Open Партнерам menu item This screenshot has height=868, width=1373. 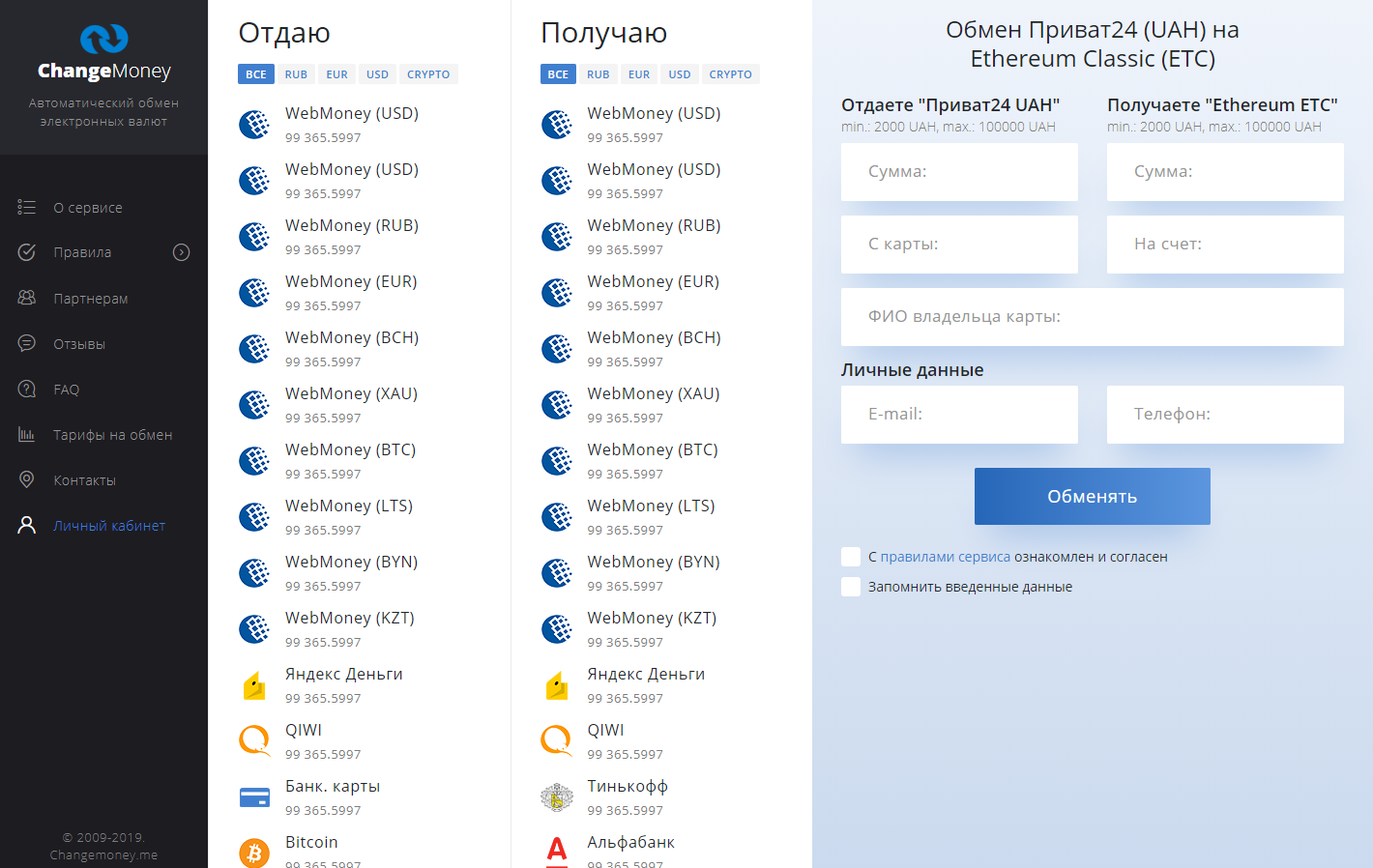pyautogui.click(x=91, y=299)
